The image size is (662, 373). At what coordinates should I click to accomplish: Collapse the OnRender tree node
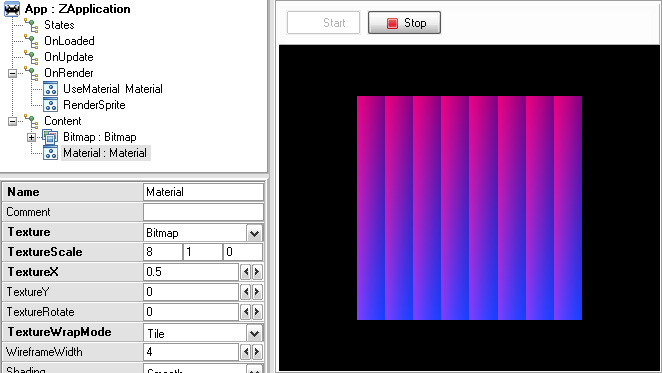click(x=13, y=73)
